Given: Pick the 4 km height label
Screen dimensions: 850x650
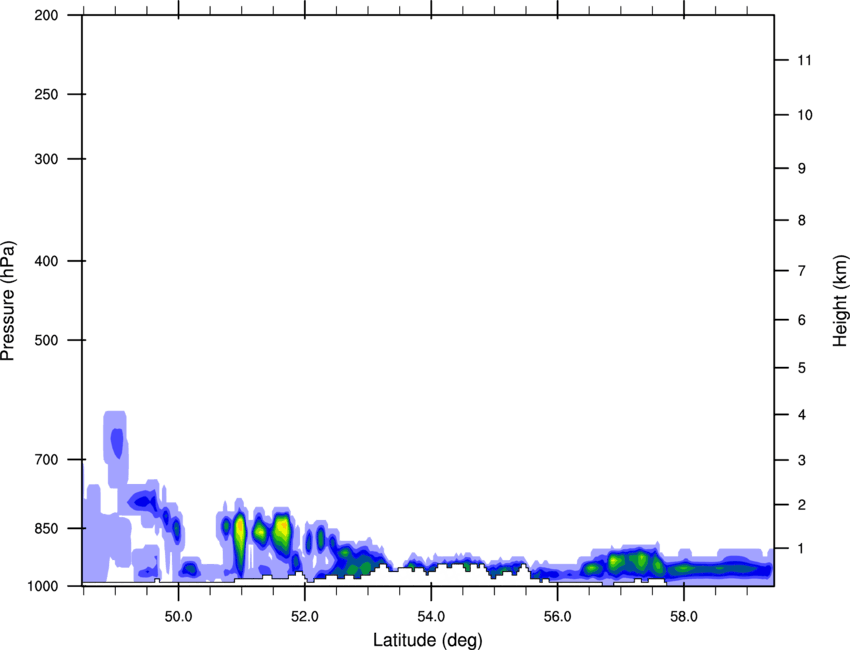Looking at the screenshot, I should (801, 415).
